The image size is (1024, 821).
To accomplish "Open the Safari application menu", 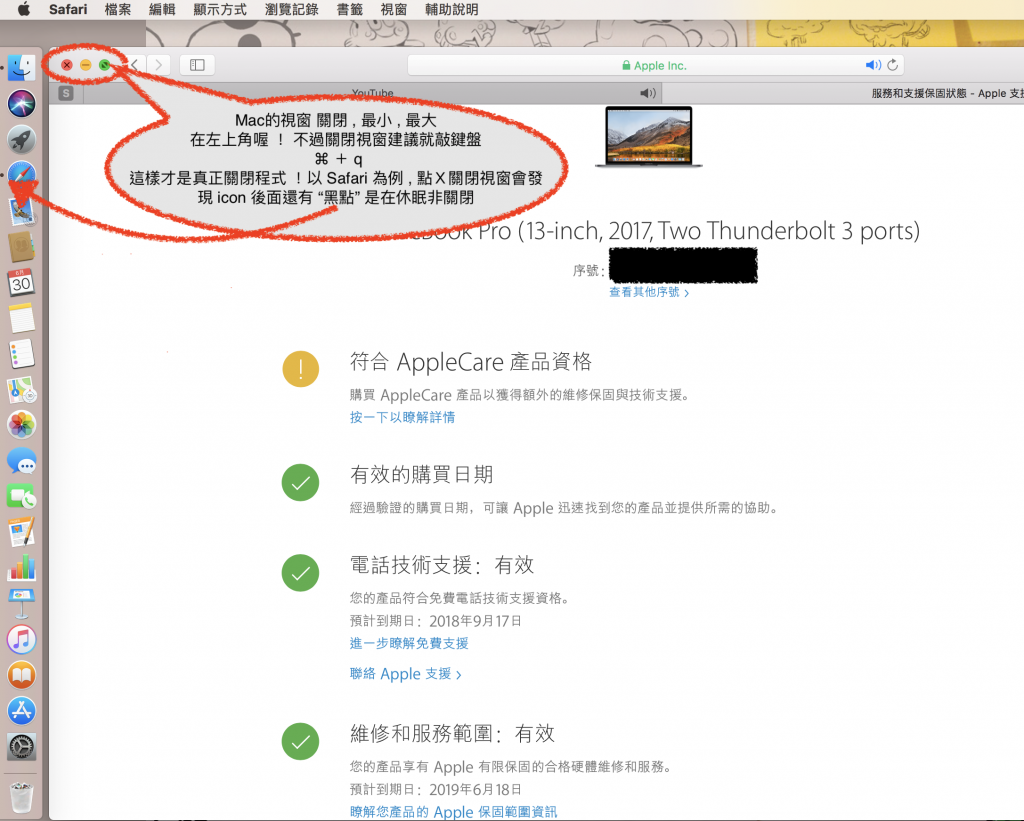I will (x=68, y=9).
